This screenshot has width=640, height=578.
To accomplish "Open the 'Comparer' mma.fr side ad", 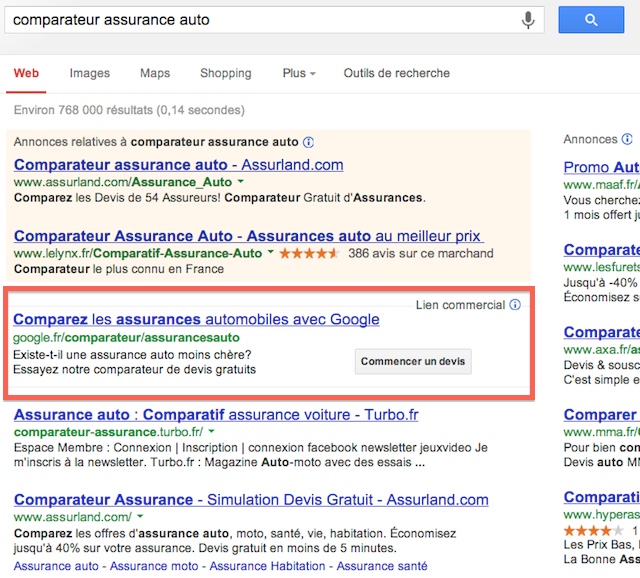I will coord(602,415).
